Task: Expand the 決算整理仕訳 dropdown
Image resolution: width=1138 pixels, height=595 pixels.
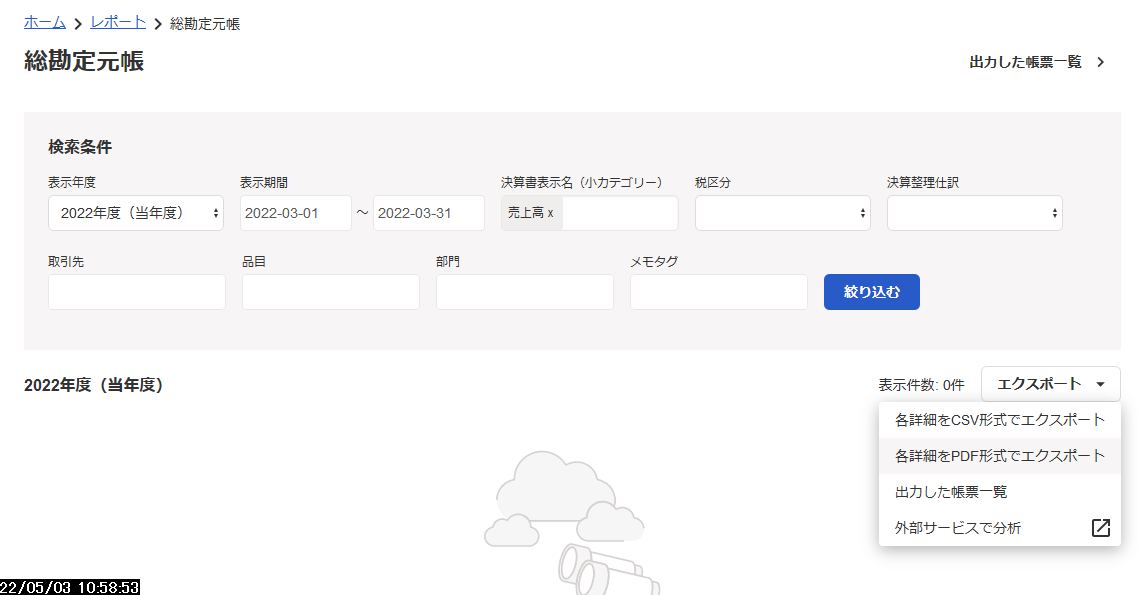Action: click(975, 213)
